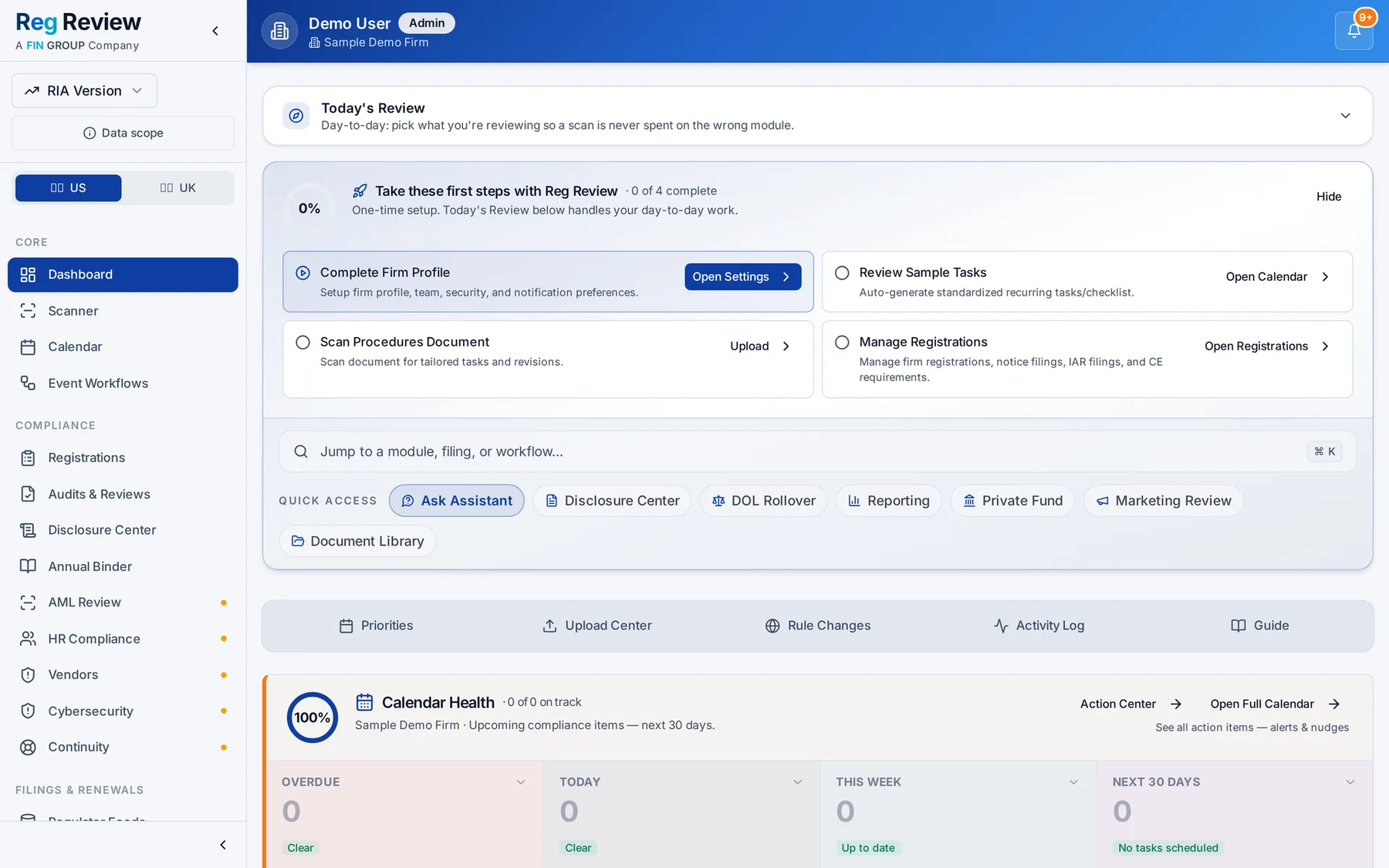Viewport: 1389px width, 868px height.
Task: Switch to the UK region toggle
Action: [177, 188]
